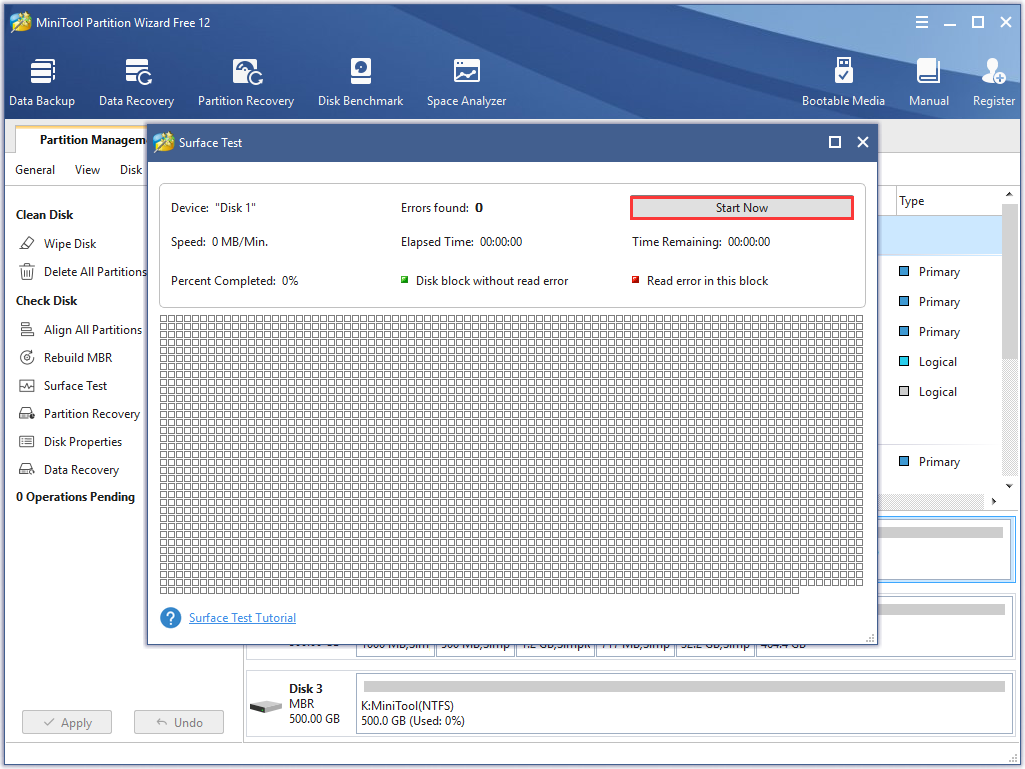This screenshot has width=1025, height=769.
Task: Open the Disk menu
Action: click(131, 170)
